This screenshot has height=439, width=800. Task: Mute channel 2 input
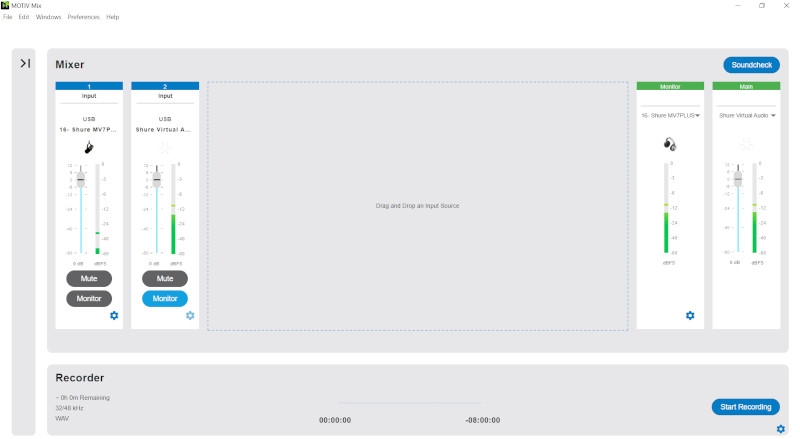point(165,279)
